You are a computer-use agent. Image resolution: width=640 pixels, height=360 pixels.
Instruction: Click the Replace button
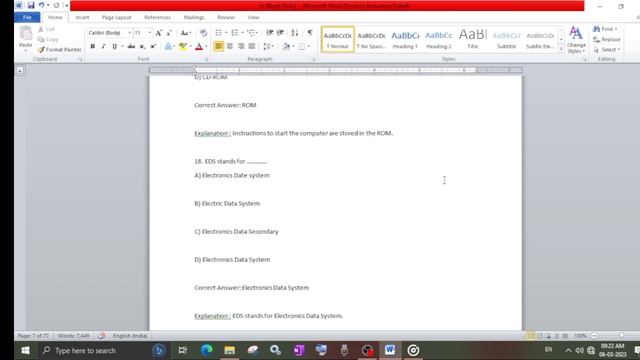(x=607, y=39)
